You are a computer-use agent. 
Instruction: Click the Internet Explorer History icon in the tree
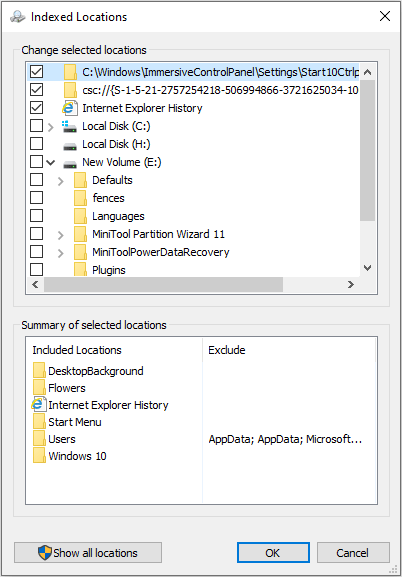point(70,108)
